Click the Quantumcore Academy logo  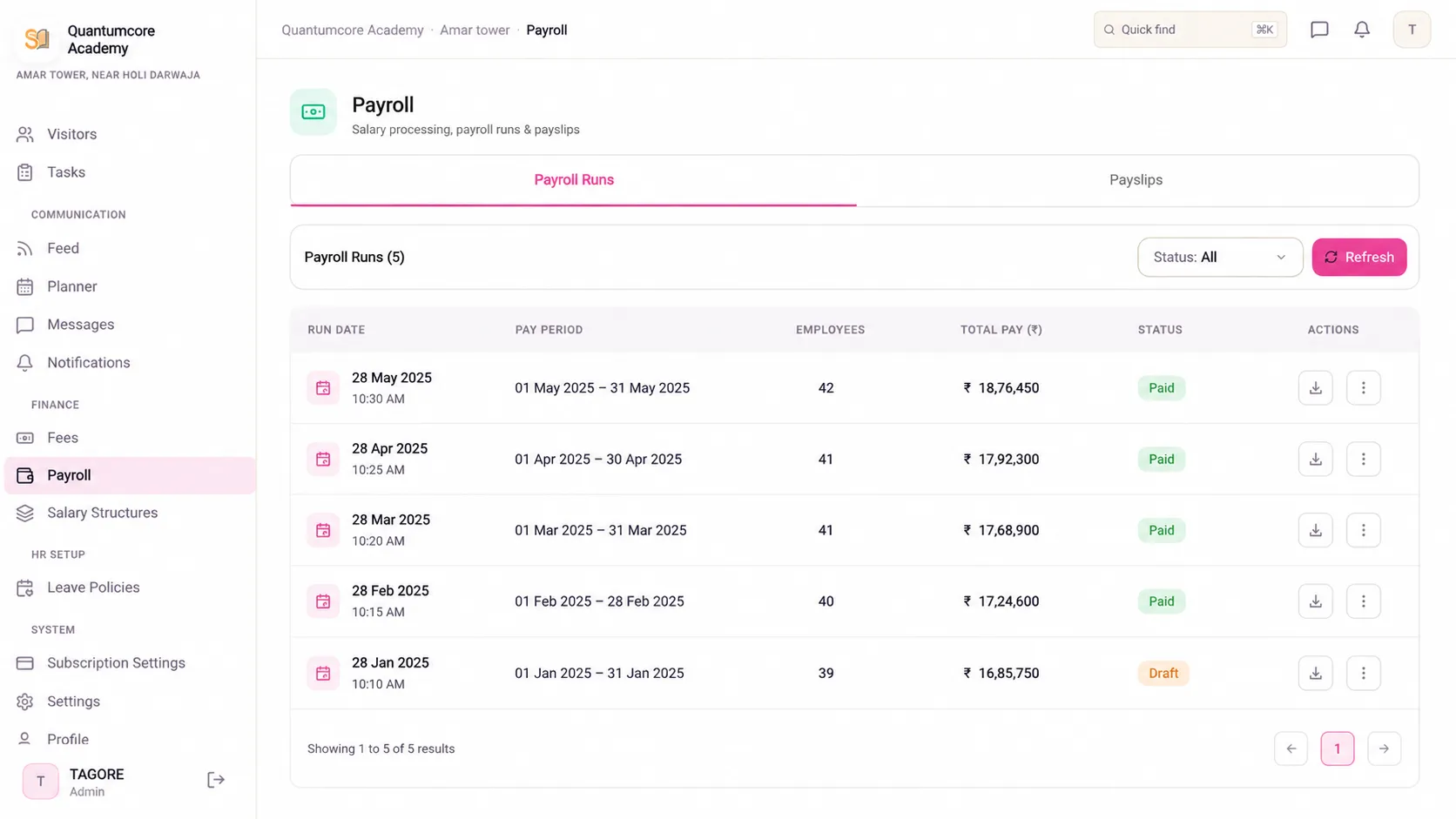(37, 39)
